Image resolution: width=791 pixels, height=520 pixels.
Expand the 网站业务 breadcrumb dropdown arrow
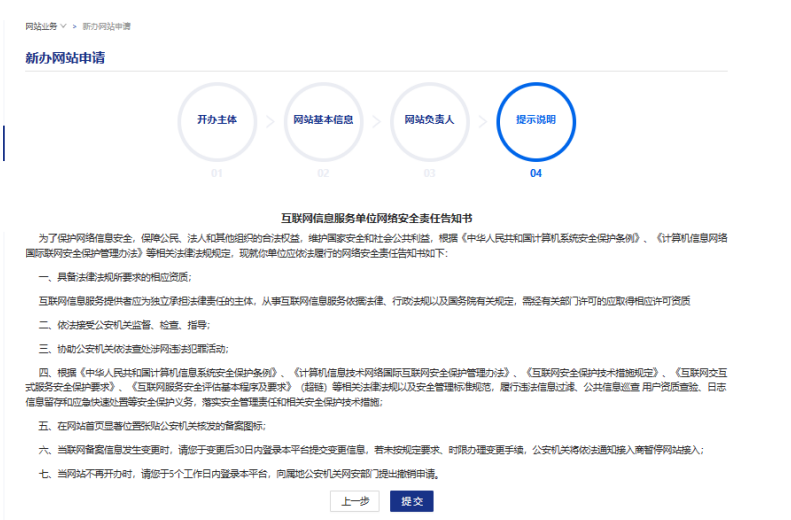tap(63, 24)
